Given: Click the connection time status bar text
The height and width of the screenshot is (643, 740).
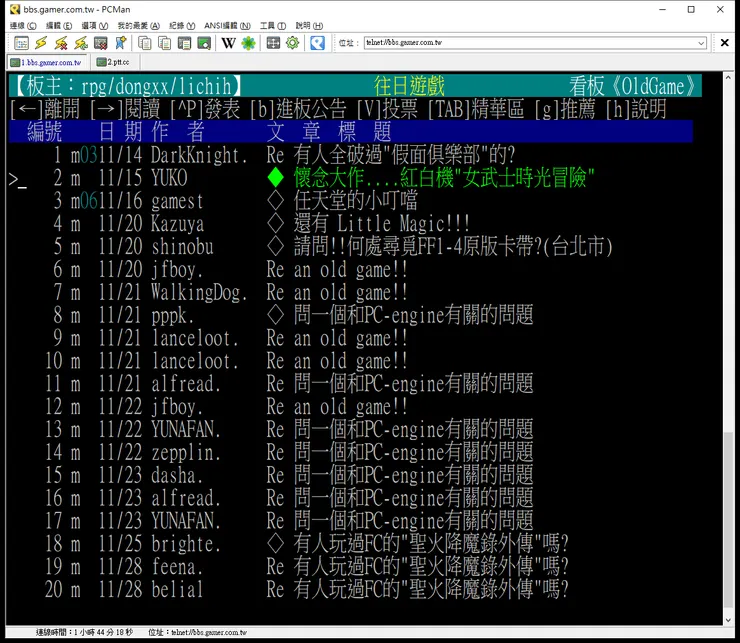Looking at the screenshot, I should [x=84, y=632].
